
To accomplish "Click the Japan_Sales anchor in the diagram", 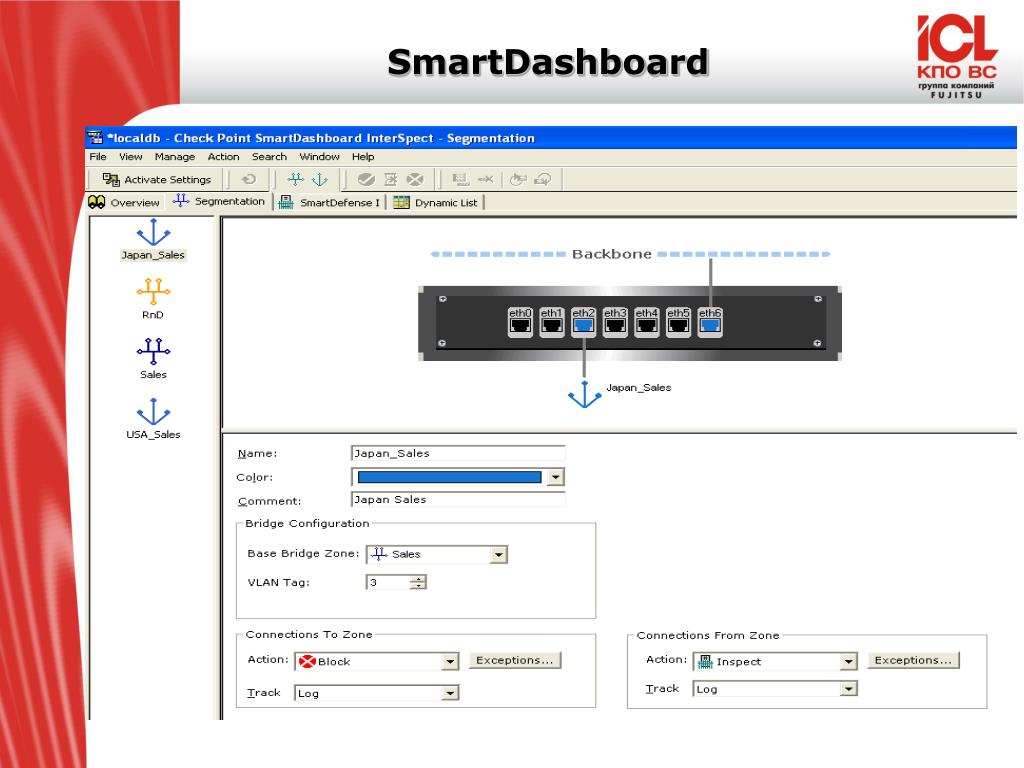I will [584, 394].
